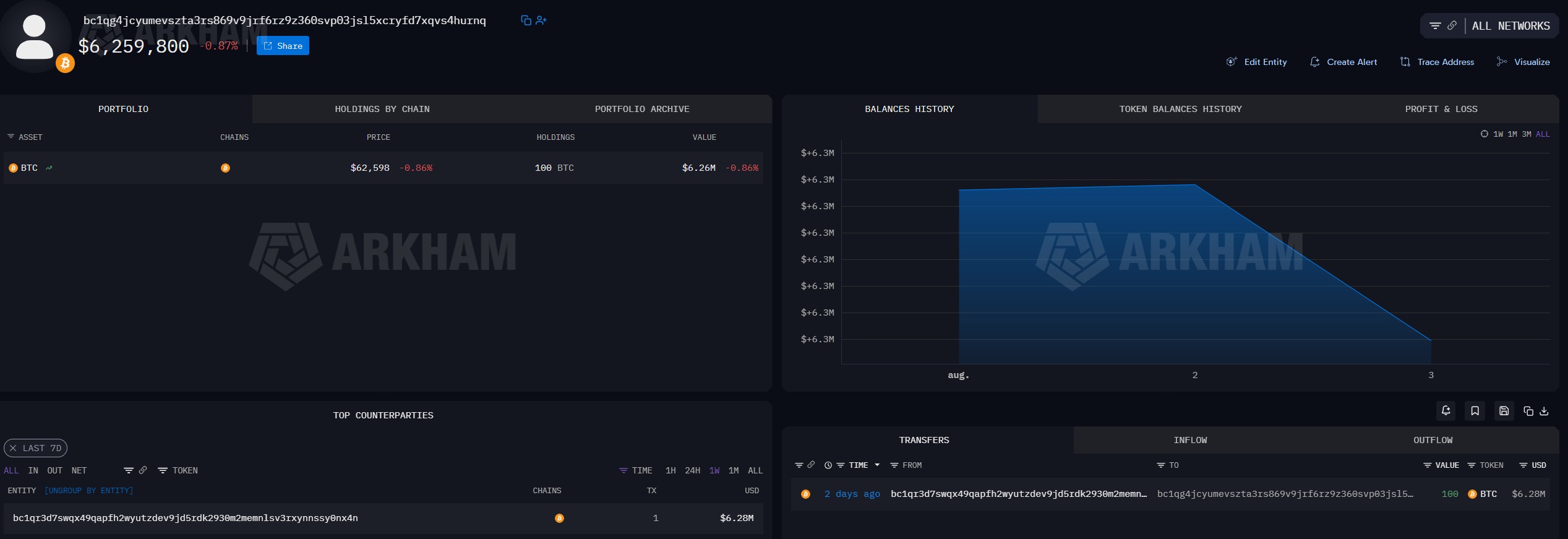This screenshot has height=539, width=1568.
Task: Switch to the Portfolio tab
Action: click(124, 109)
